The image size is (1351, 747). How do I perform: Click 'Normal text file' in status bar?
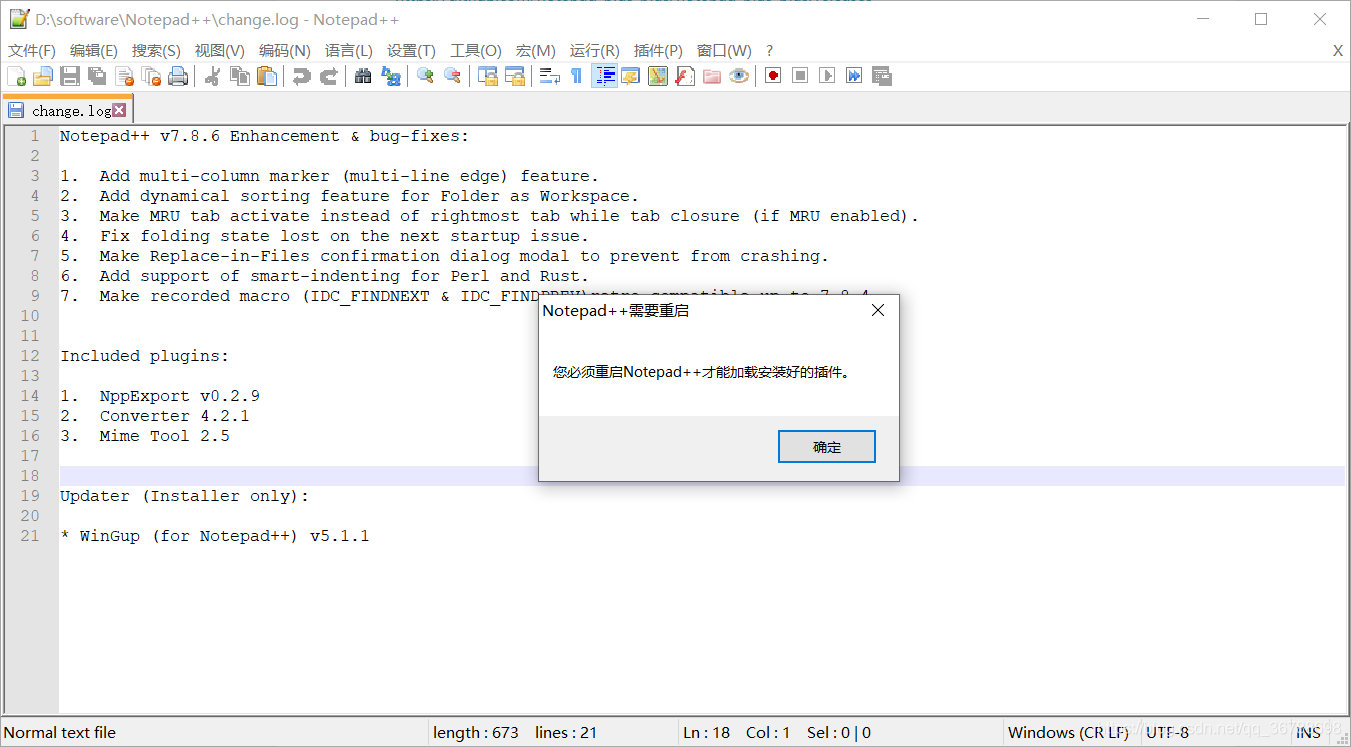[60, 733]
